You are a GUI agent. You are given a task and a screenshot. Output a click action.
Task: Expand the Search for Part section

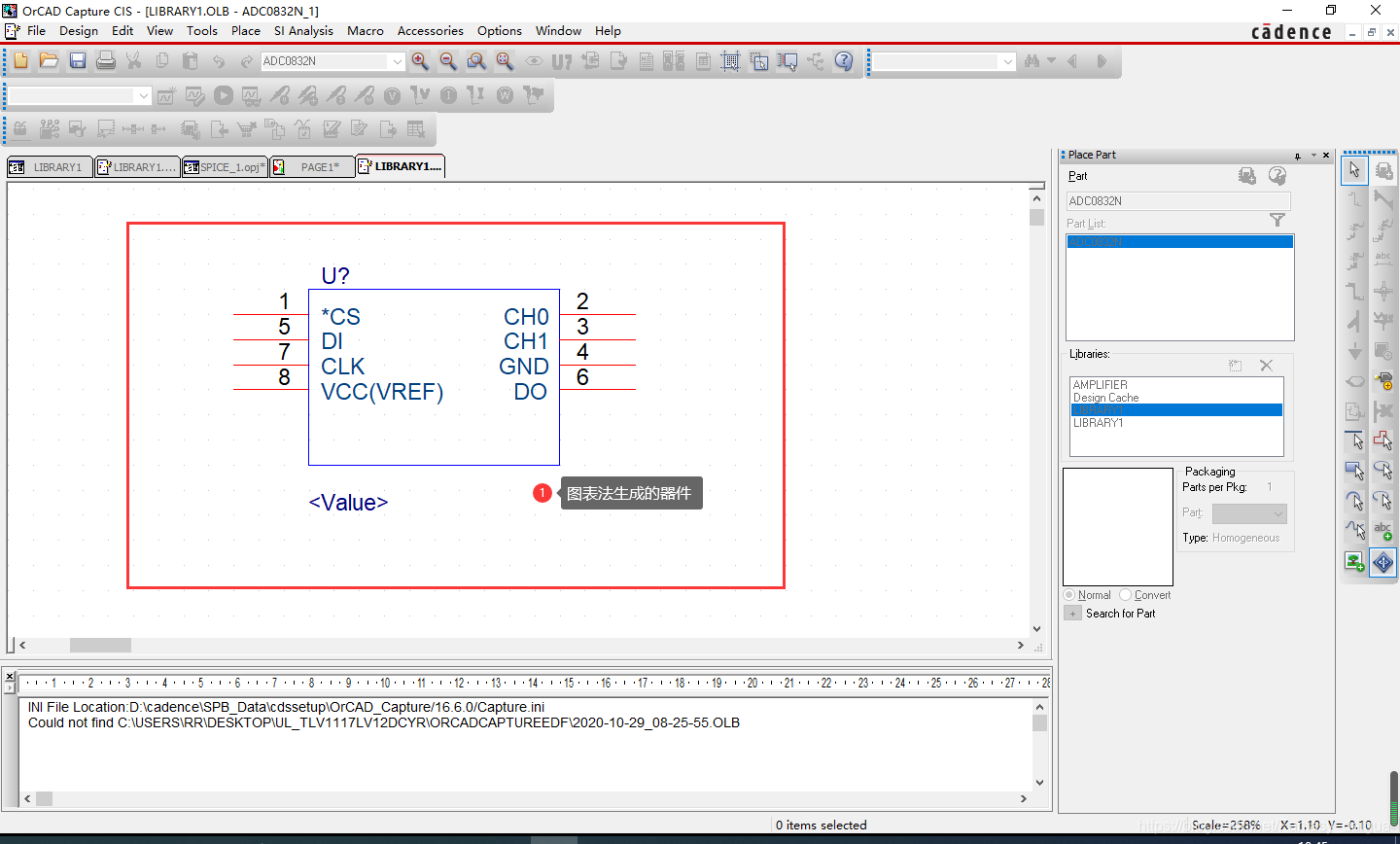(1073, 614)
